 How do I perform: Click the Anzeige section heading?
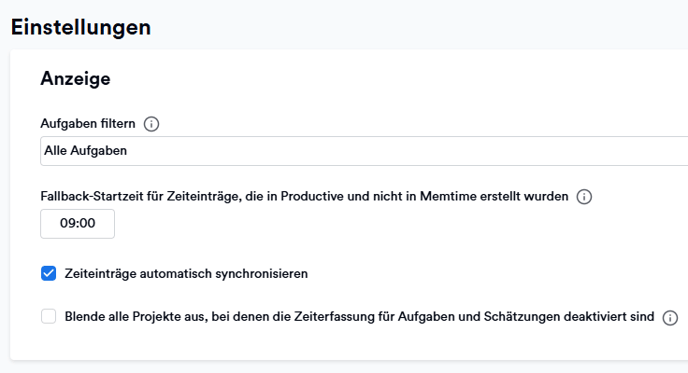(x=75, y=79)
